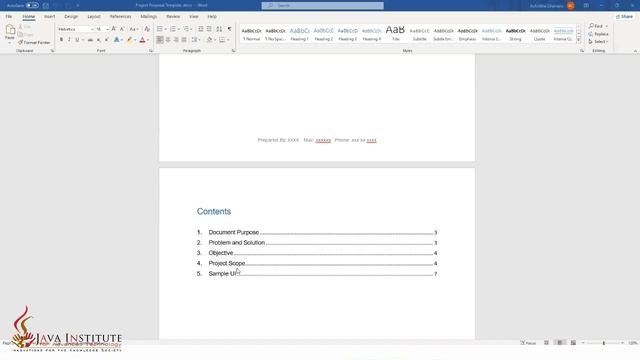Screen dimensions: 640x360
Task: Apply Text Effects to the text
Action: (x=117, y=40)
